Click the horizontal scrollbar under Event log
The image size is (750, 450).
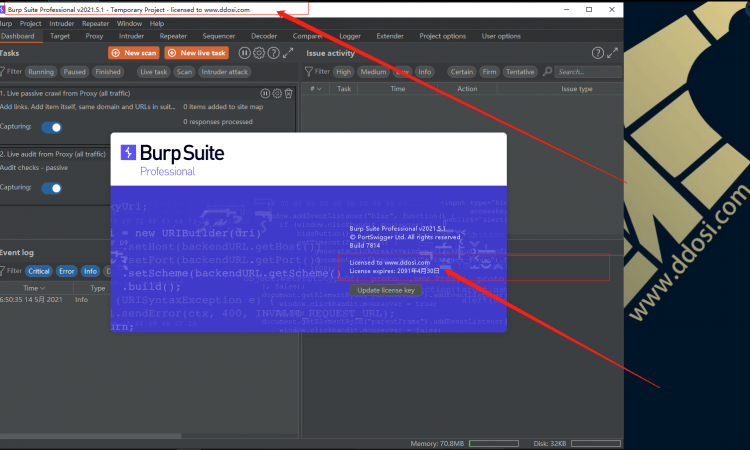click(x=90, y=436)
